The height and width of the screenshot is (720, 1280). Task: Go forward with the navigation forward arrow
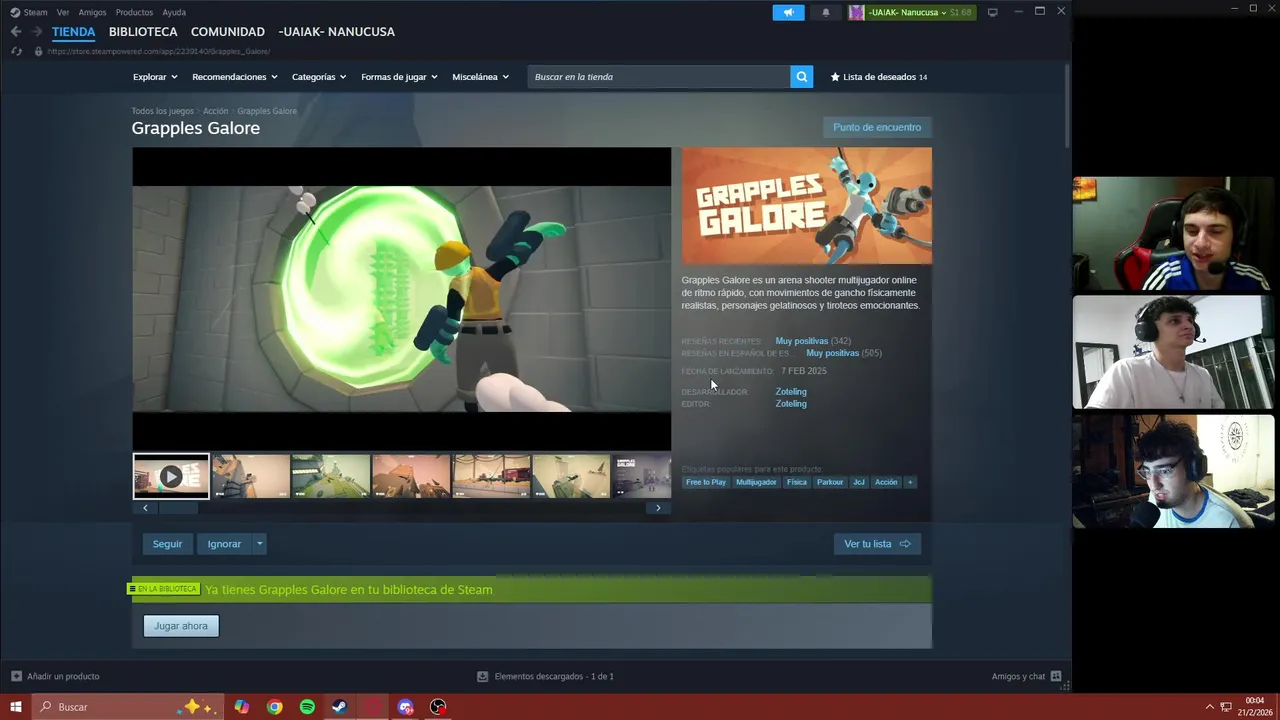coord(37,32)
